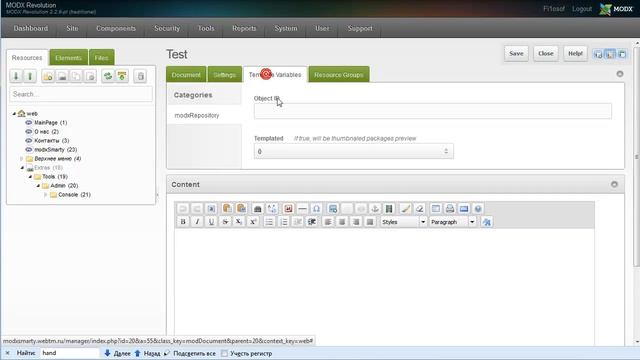Toggle bold in the content editor

point(183,222)
